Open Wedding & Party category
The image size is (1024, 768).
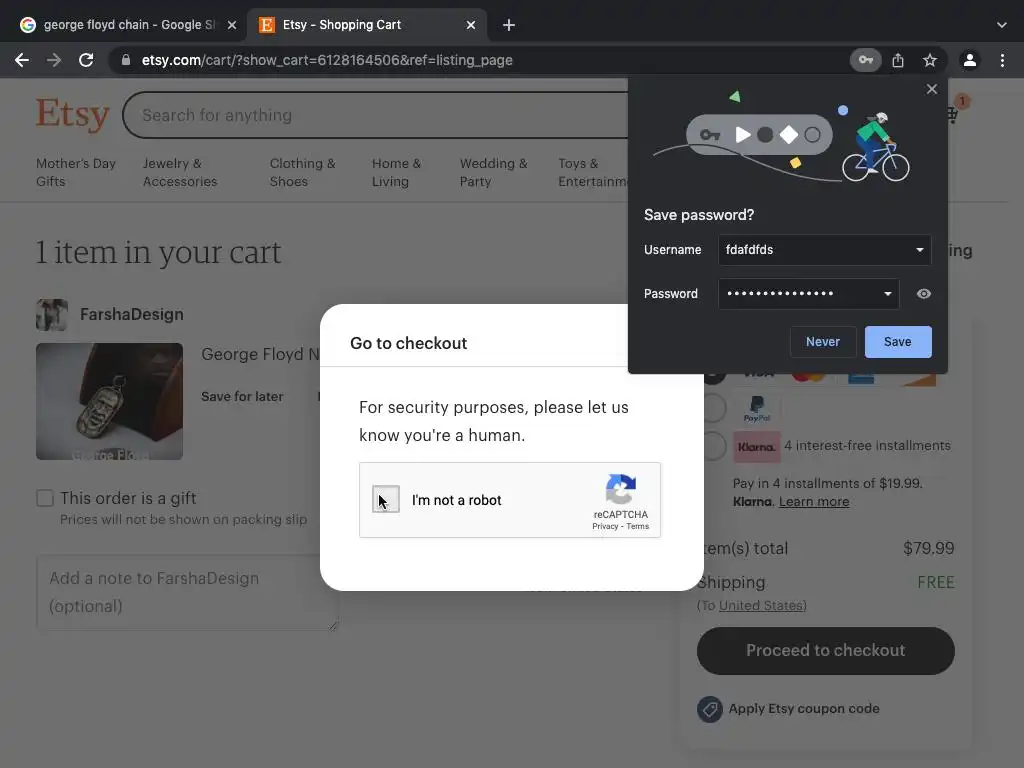[494, 172]
